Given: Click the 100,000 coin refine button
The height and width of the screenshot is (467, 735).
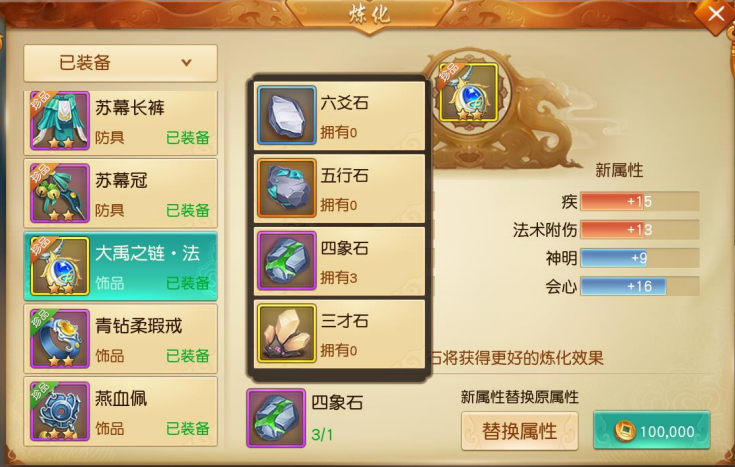Looking at the screenshot, I should click(652, 430).
